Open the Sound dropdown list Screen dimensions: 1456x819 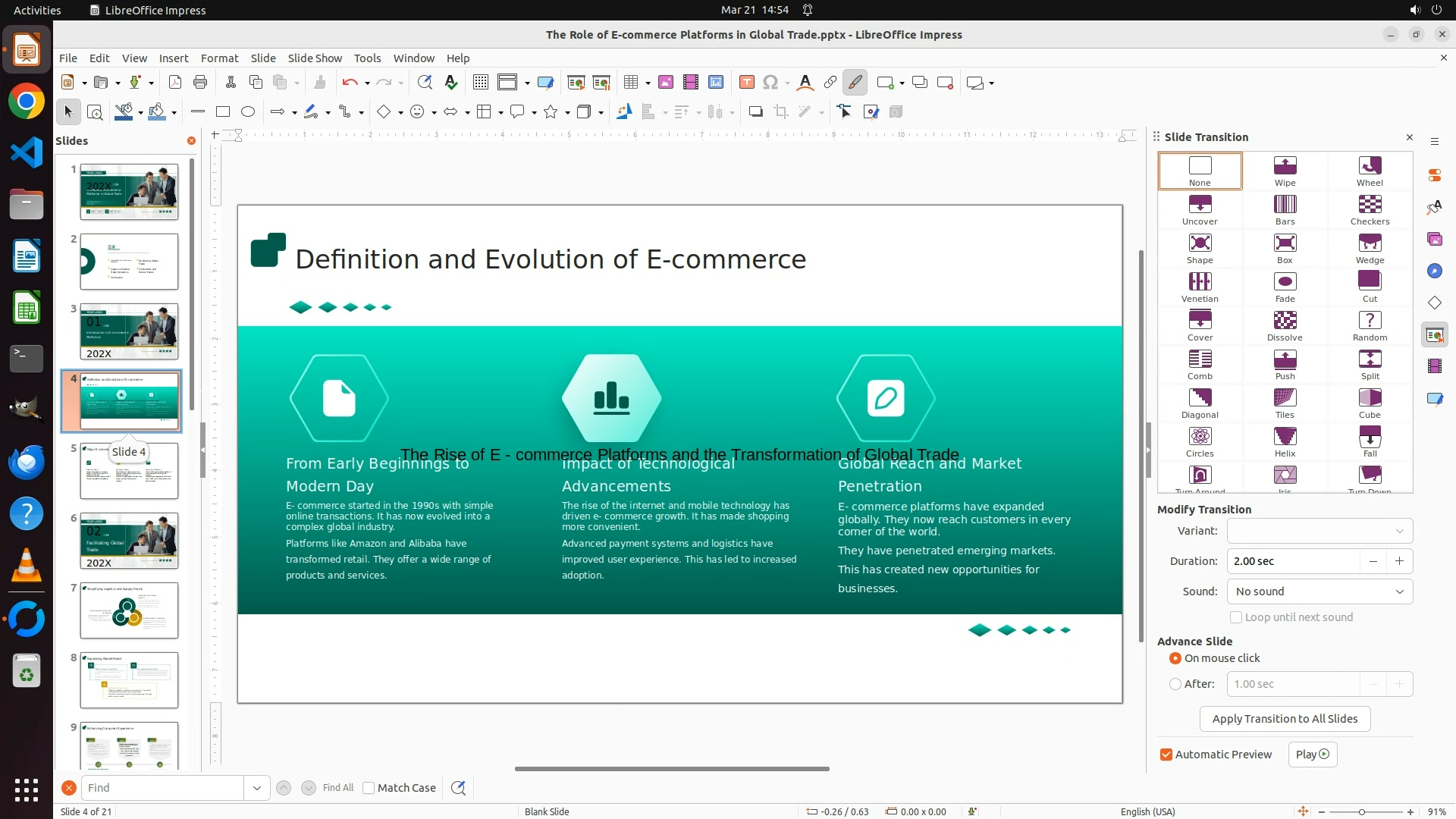(x=1319, y=591)
